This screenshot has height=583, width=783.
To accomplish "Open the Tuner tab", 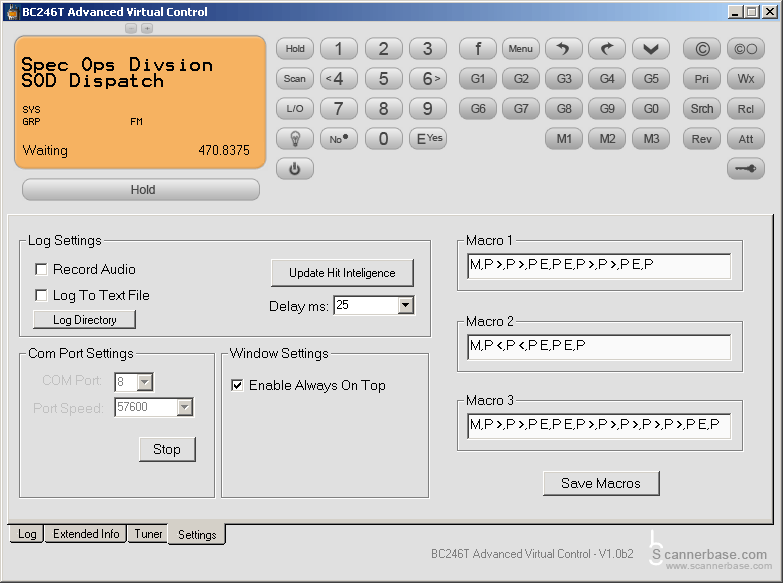I will pos(148,534).
